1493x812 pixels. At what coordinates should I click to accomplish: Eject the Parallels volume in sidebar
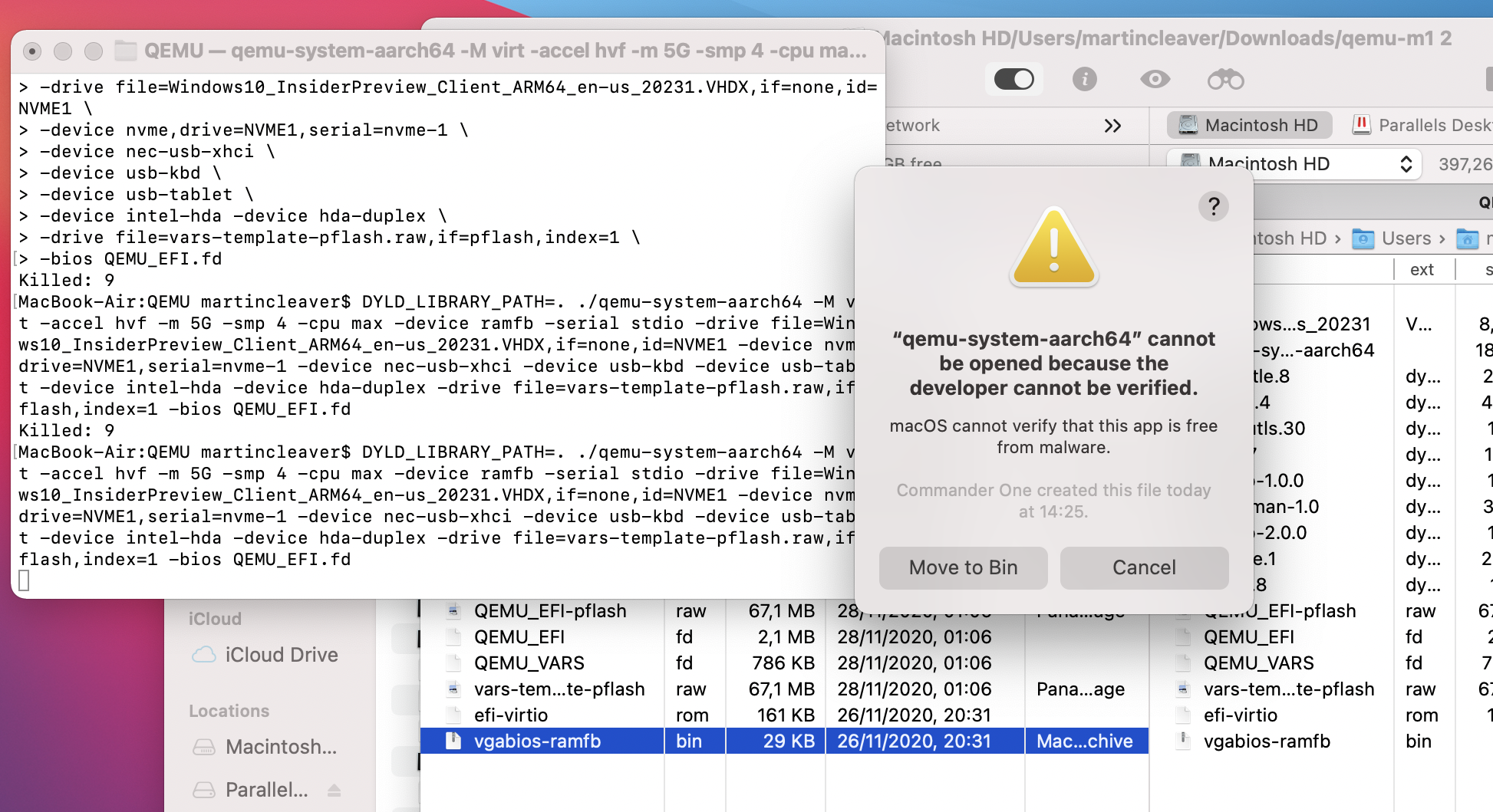[x=334, y=790]
